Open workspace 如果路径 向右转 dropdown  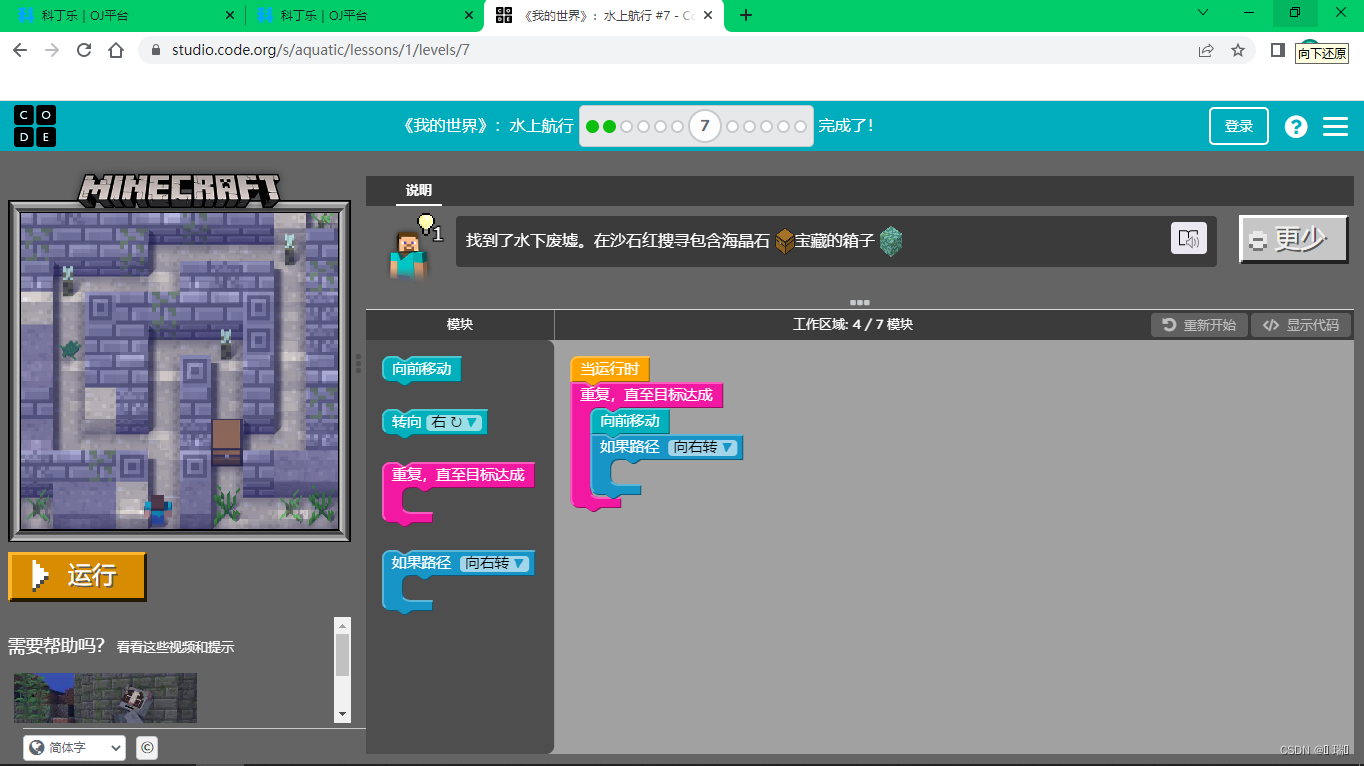pos(703,447)
